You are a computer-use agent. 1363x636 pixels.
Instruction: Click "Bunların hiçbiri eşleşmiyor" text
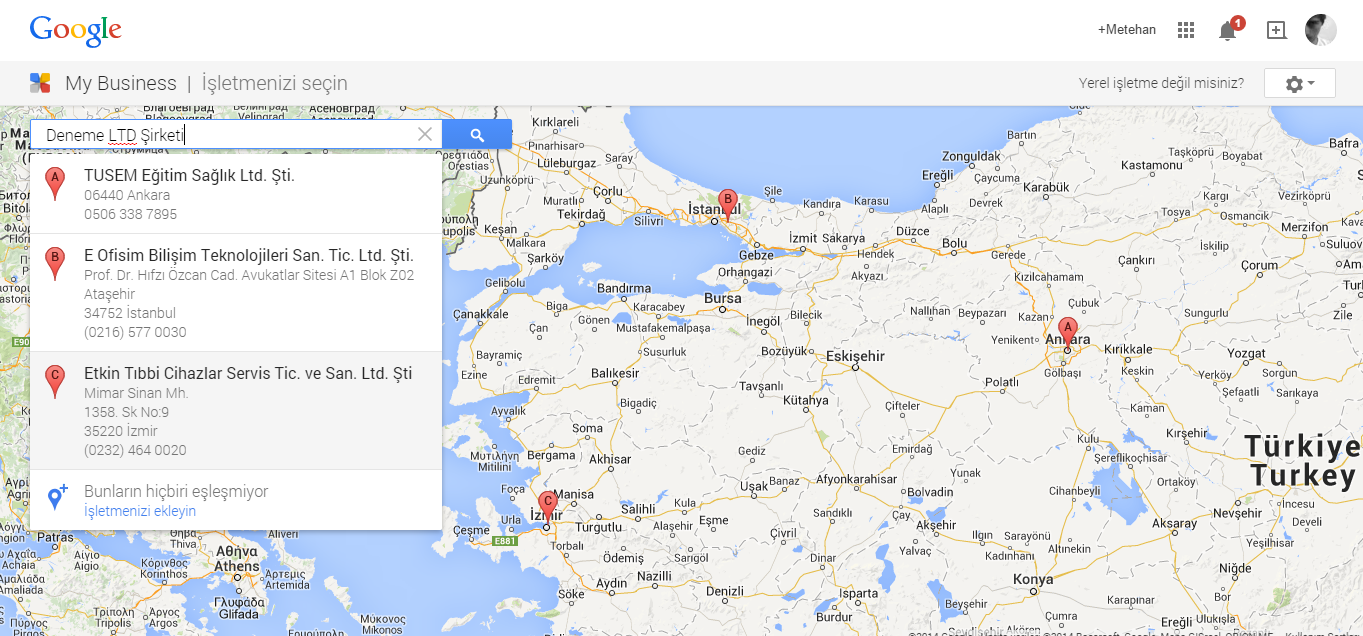click(x=176, y=491)
